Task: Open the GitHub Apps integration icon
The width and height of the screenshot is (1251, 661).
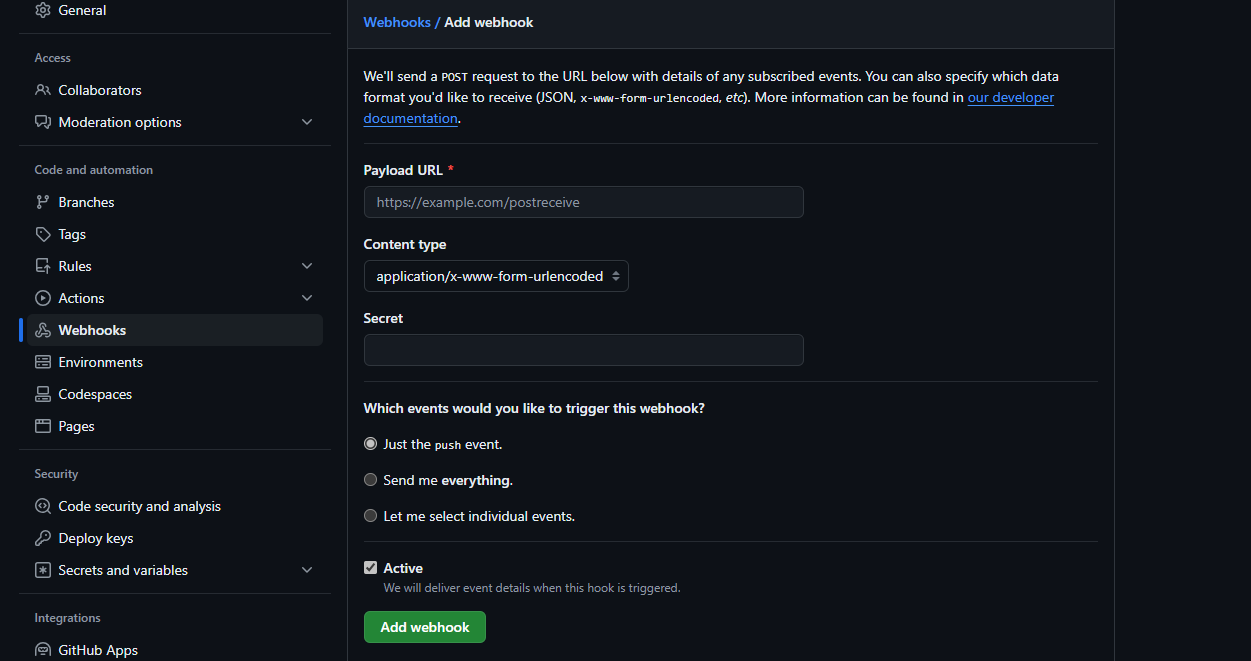Action: [42, 650]
